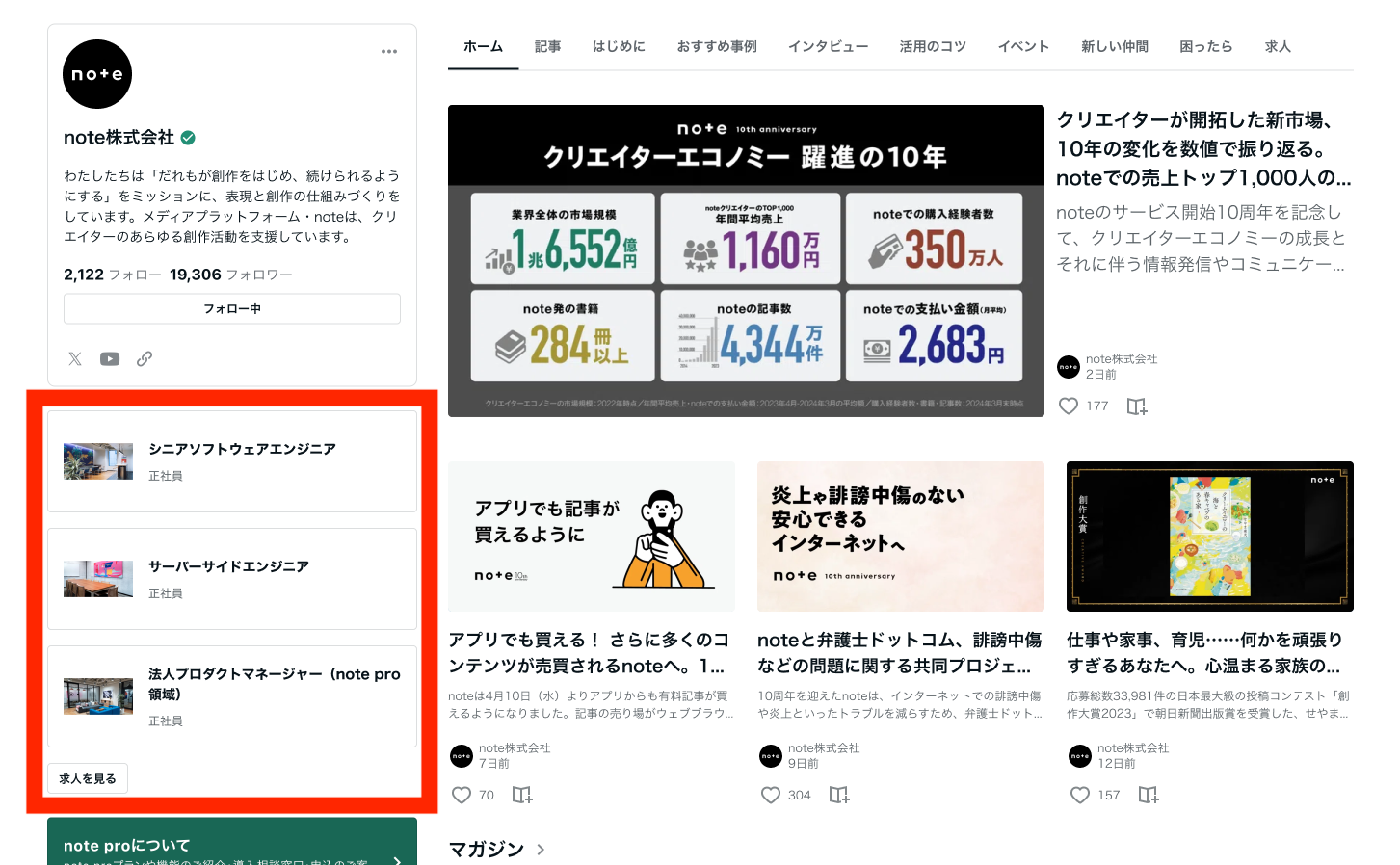This screenshot has height=865, width=1400.
Task: Open the 19,306 フォロワー followers list
Action: (x=231, y=275)
